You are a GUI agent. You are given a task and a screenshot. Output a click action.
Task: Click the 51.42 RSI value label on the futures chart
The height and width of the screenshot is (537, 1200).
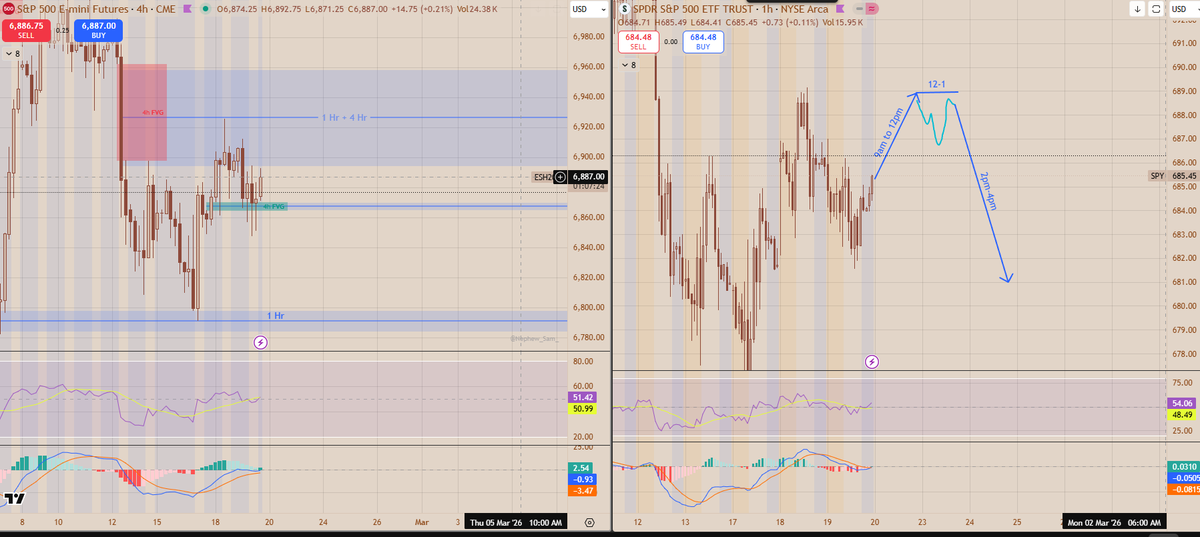tap(581, 397)
